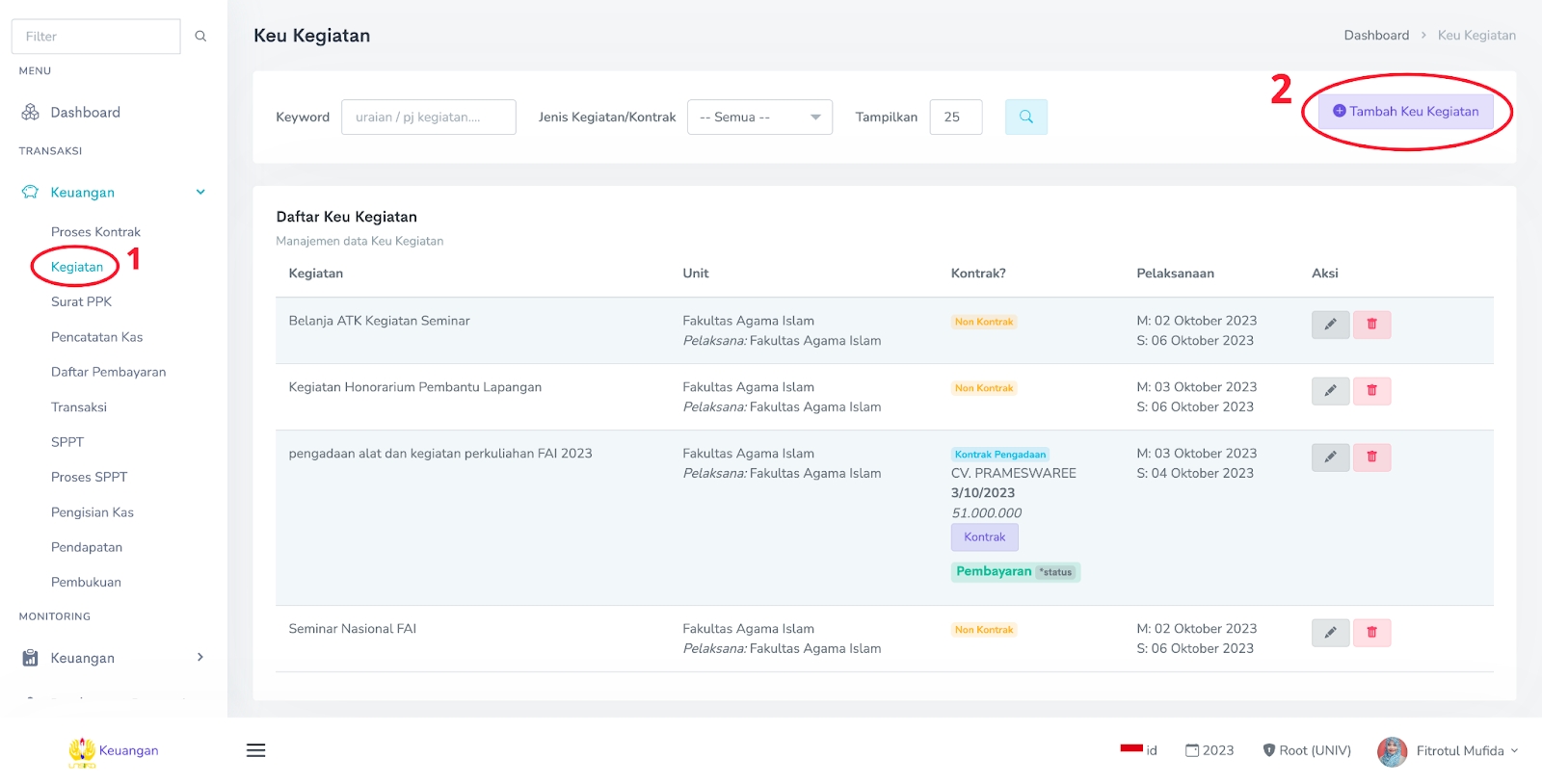Click Tambah Keu Kegiatan button
This screenshot has height=784, width=1542.
(x=1405, y=112)
